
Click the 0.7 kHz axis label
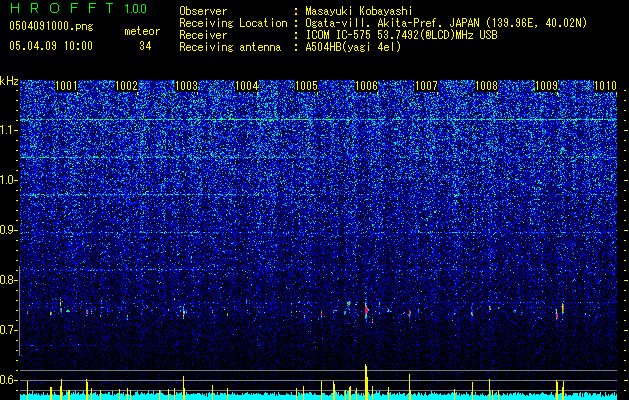pos(8,330)
